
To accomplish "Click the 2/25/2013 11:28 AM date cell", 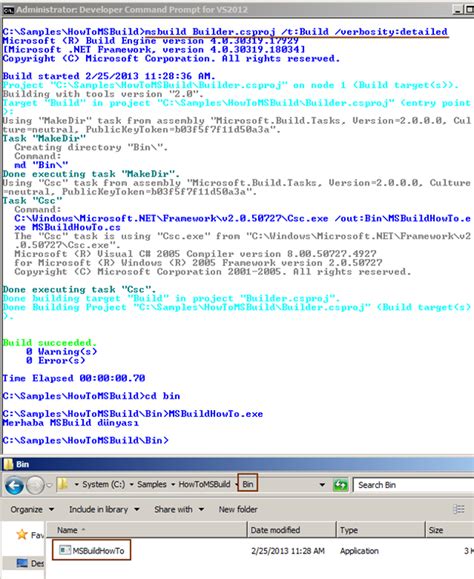I will point(288,551).
